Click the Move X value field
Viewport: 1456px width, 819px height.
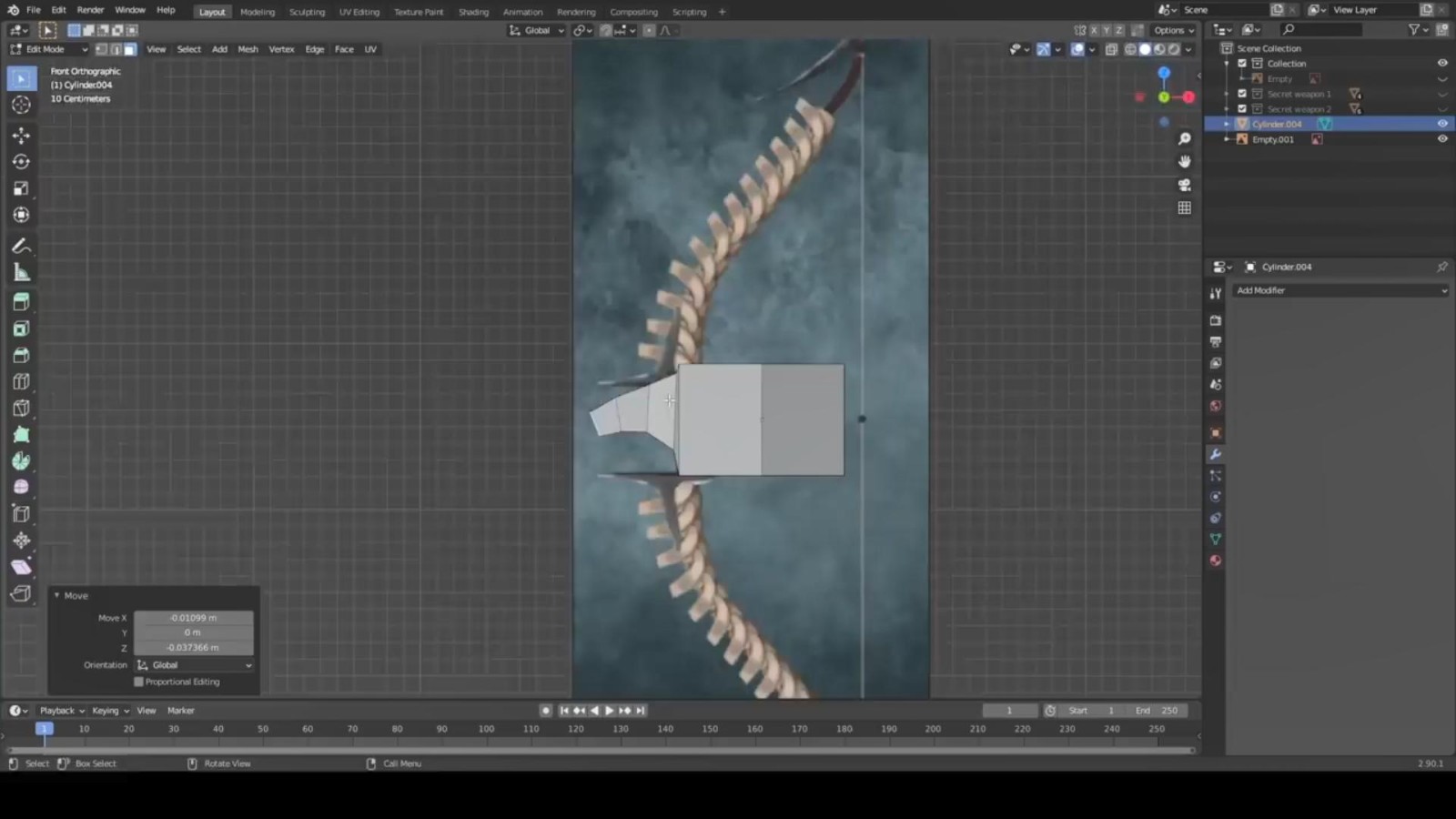(193, 618)
